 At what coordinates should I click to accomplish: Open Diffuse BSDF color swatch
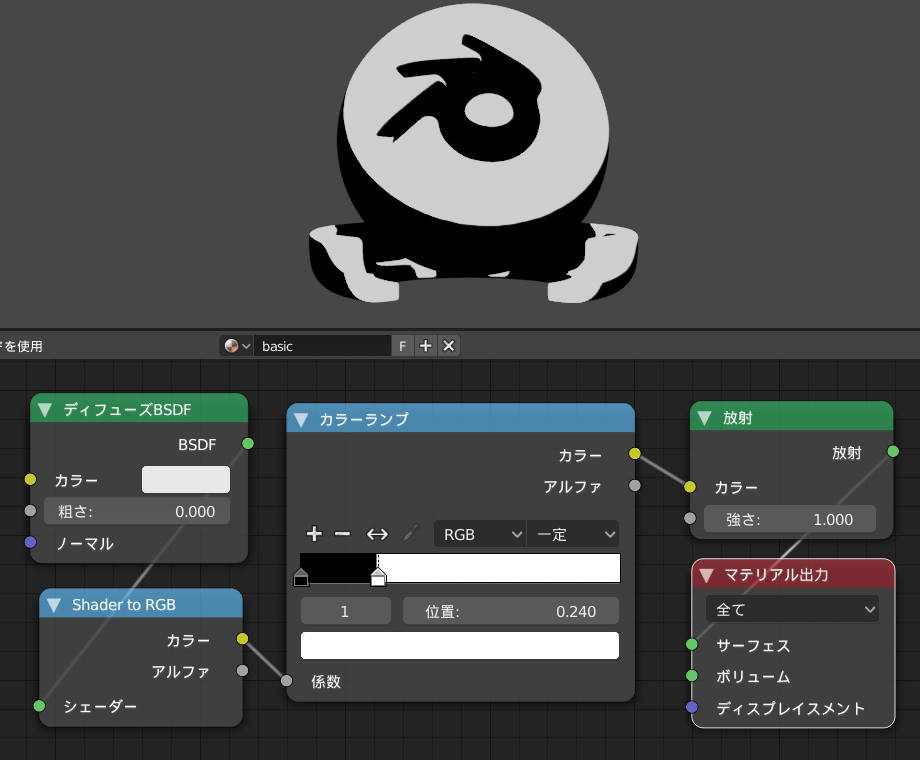(185, 479)
